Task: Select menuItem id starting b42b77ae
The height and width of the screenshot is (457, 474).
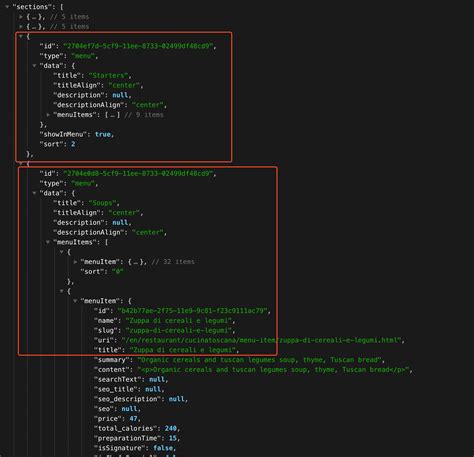Action: [193, 311]
